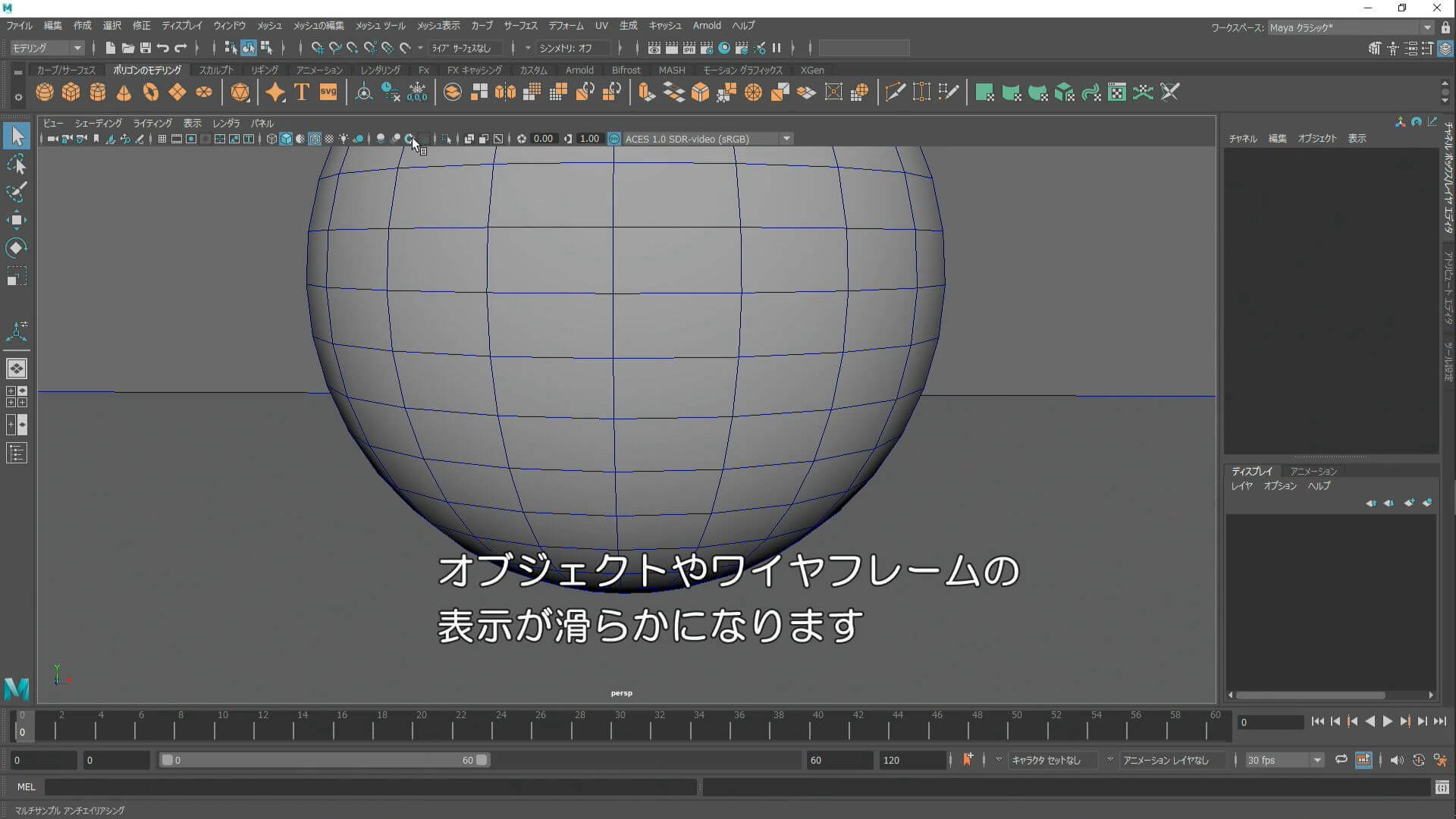1456x819 pixels.
Task: Toggle wireframe on shaded viewport button
Action: (315, 139)
